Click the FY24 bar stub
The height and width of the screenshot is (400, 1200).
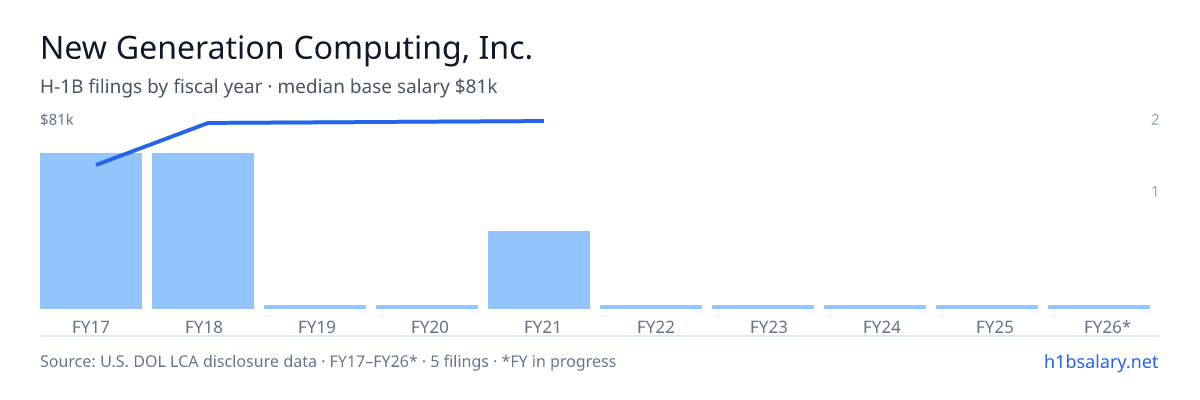tap(875, 307)
